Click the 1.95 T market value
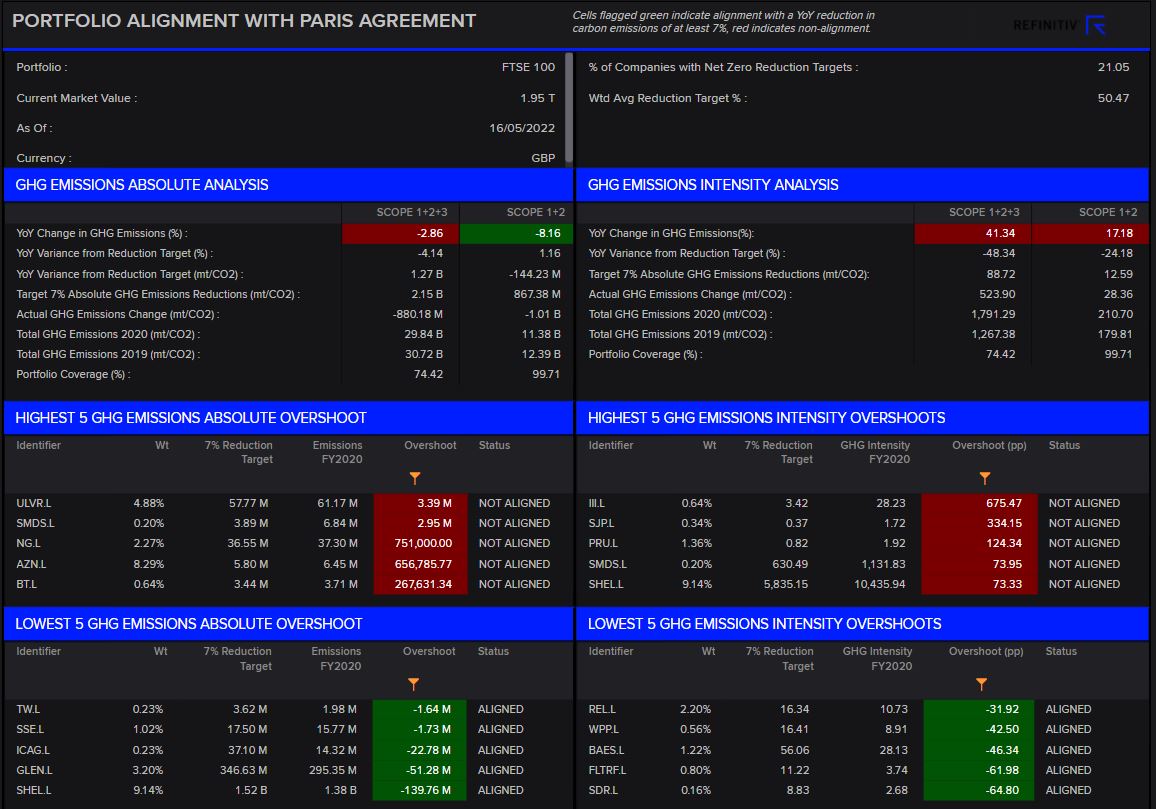Viewport: 1156px width, 809px height. [537, 98]
